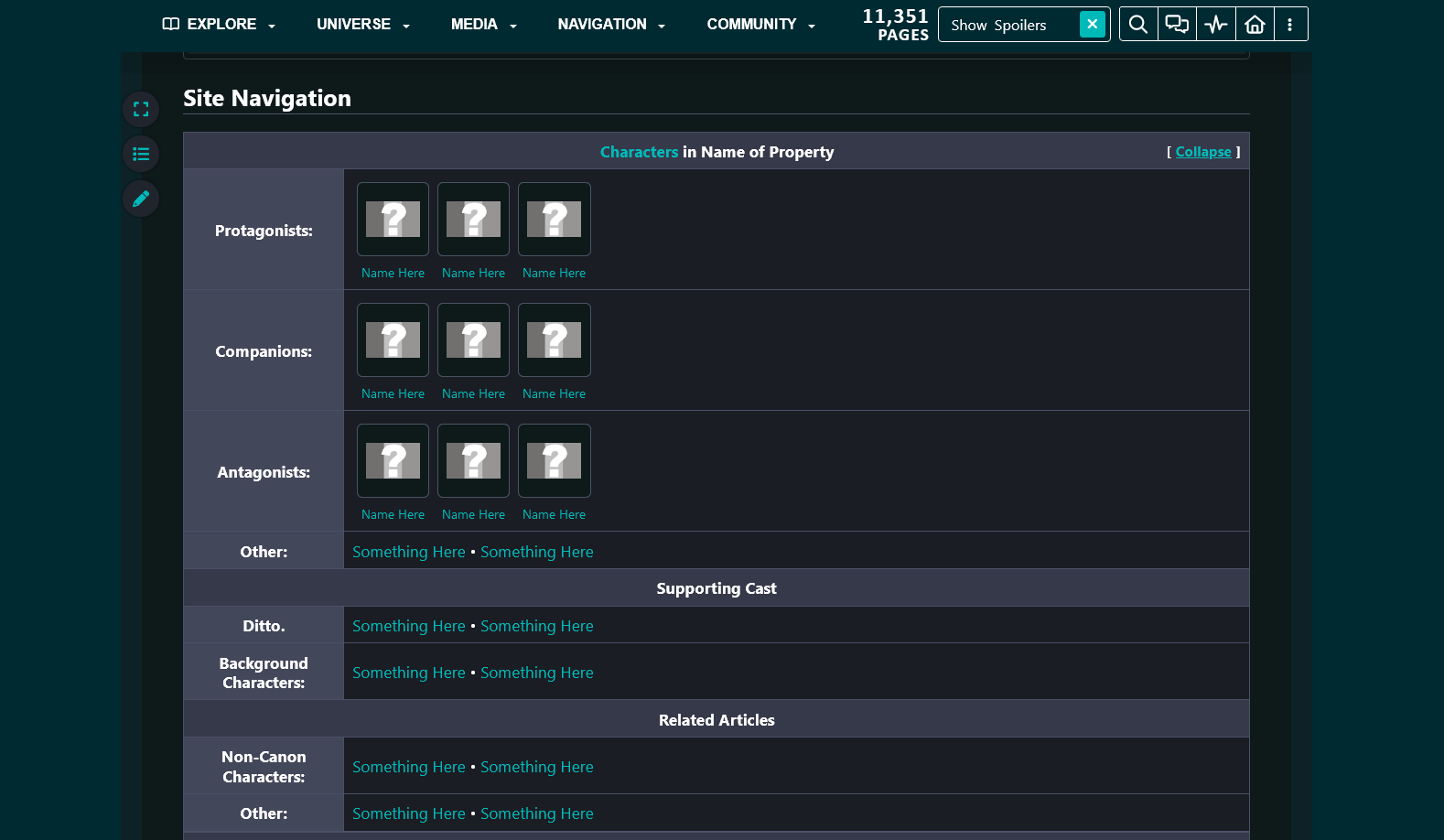Click the discussions chat bubbles icon
This screenshot has width=1444, height=840.
tap(1177, 25)
